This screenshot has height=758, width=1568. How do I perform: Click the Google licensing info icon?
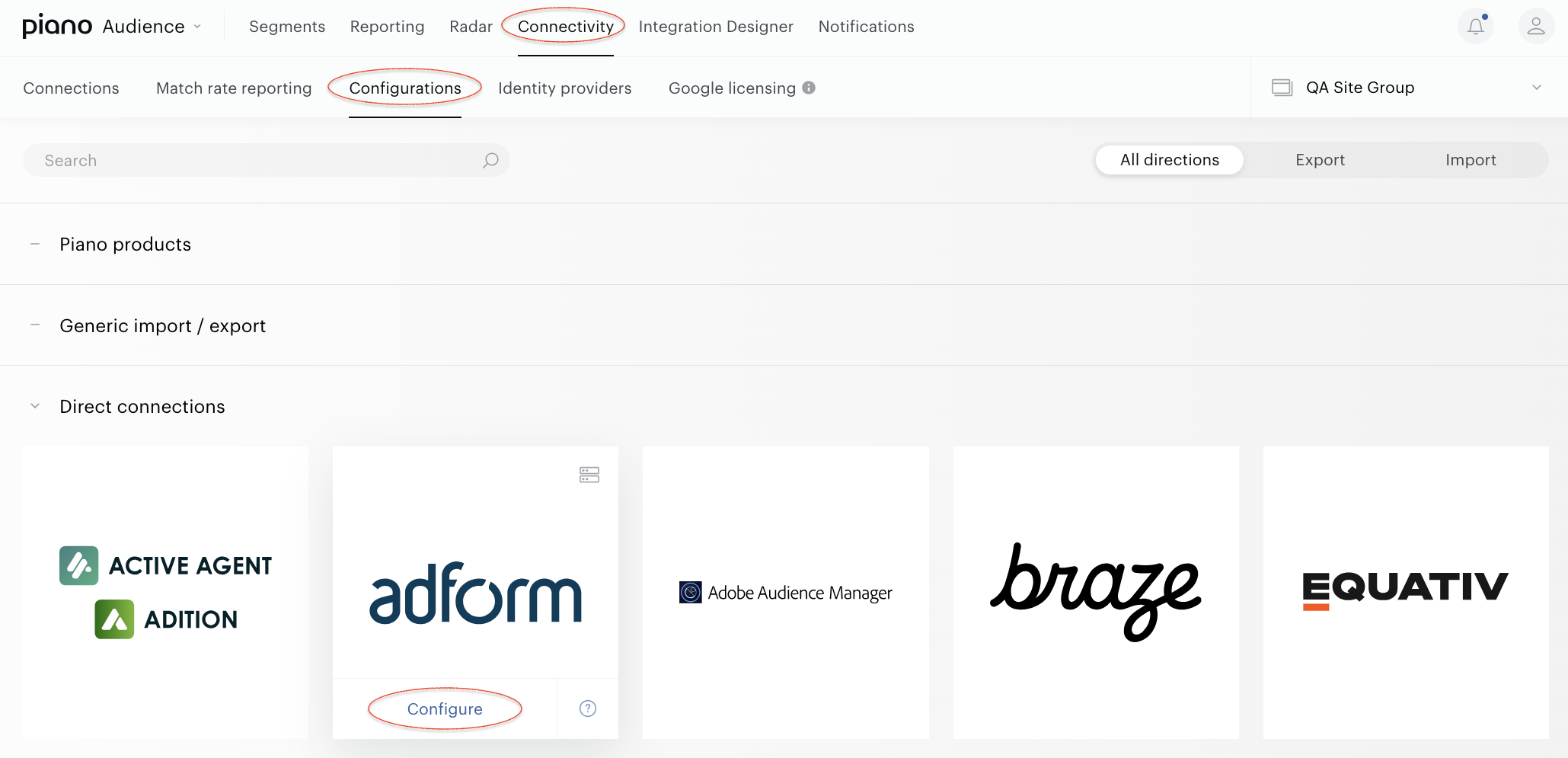click(x=809, y=88)
